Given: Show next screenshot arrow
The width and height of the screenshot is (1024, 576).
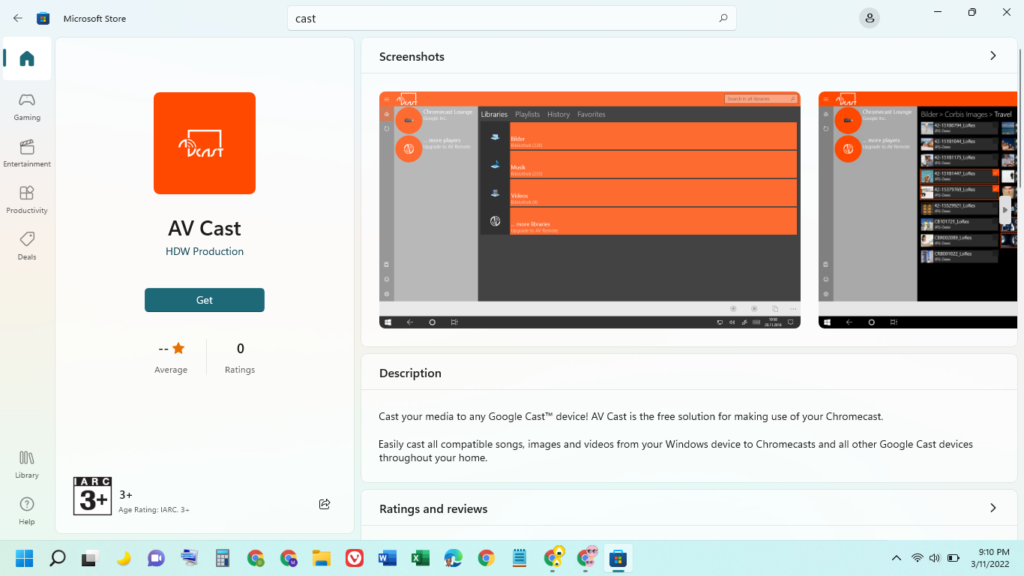Looking at the screenshot, I should (x=1005, y=210).
